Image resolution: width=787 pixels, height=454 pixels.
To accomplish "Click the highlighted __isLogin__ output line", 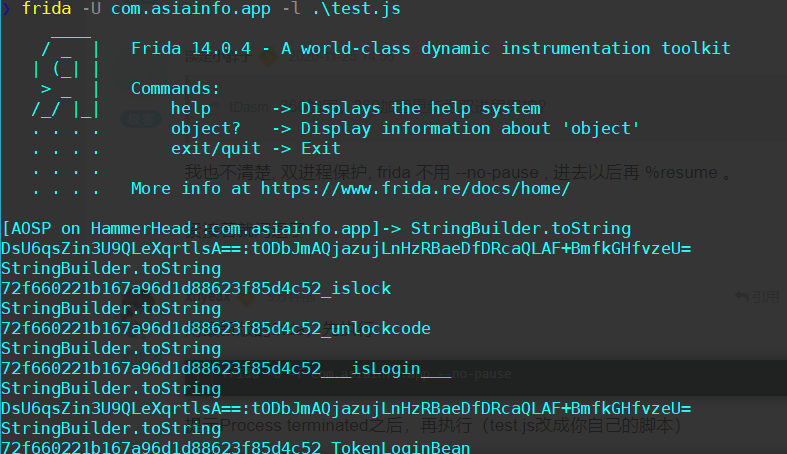I will pos(226,369).
